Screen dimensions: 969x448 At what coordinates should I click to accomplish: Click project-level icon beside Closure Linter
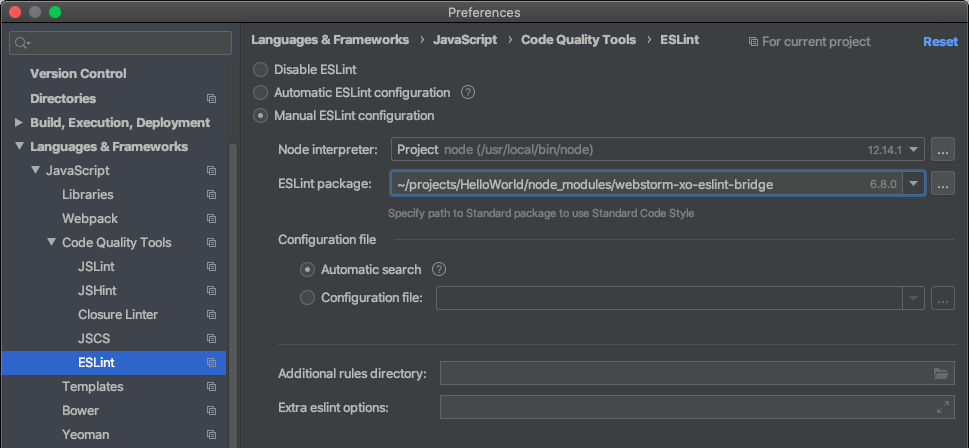click(211, 315)
